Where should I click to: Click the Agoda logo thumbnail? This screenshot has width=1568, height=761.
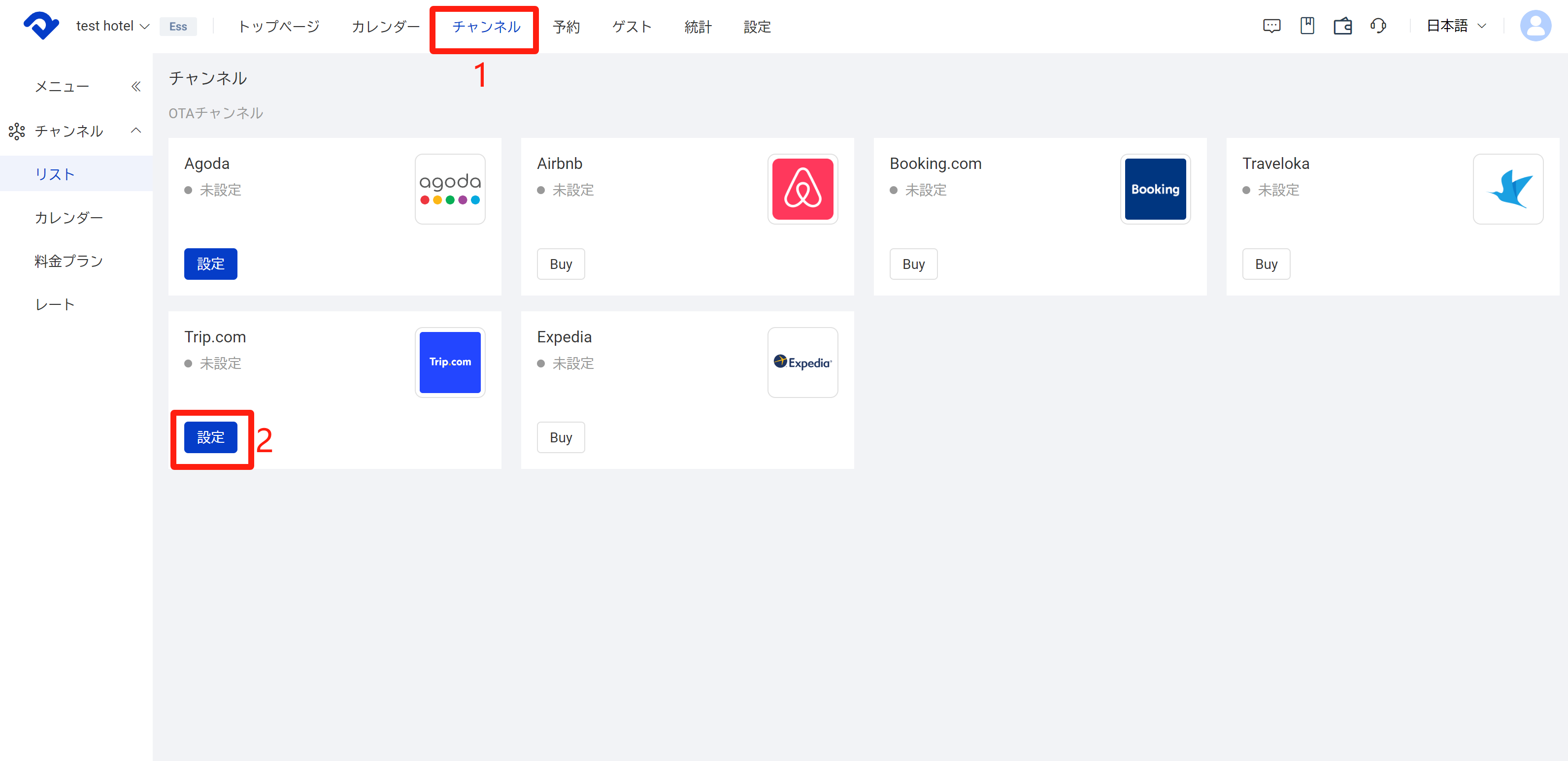click(450, 189)
